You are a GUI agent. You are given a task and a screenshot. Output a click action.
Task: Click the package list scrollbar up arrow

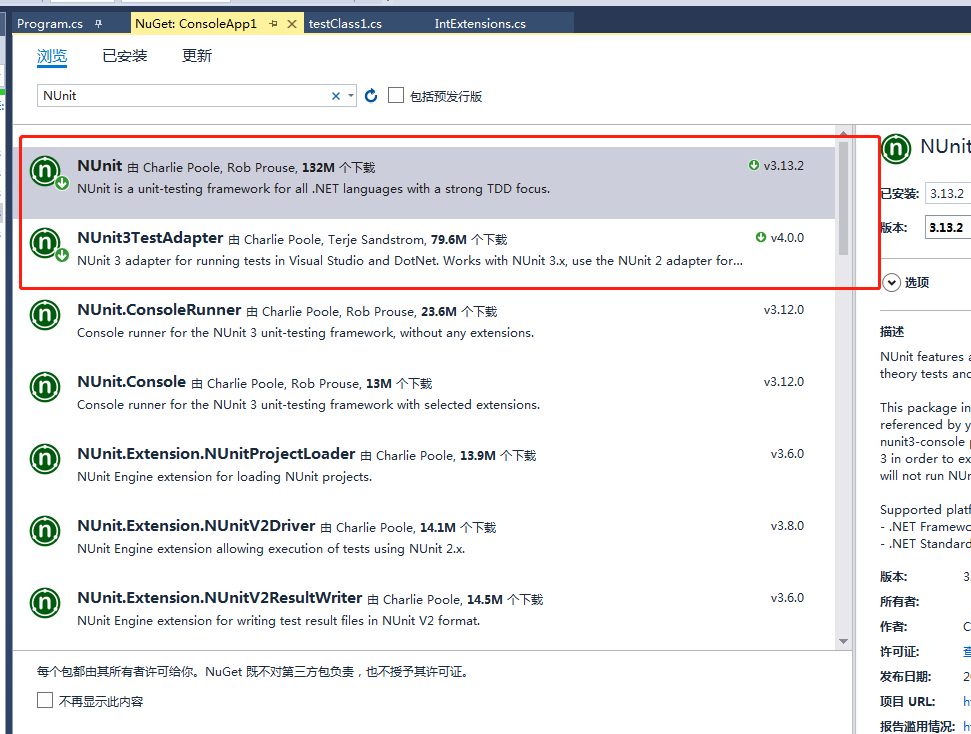843,133
